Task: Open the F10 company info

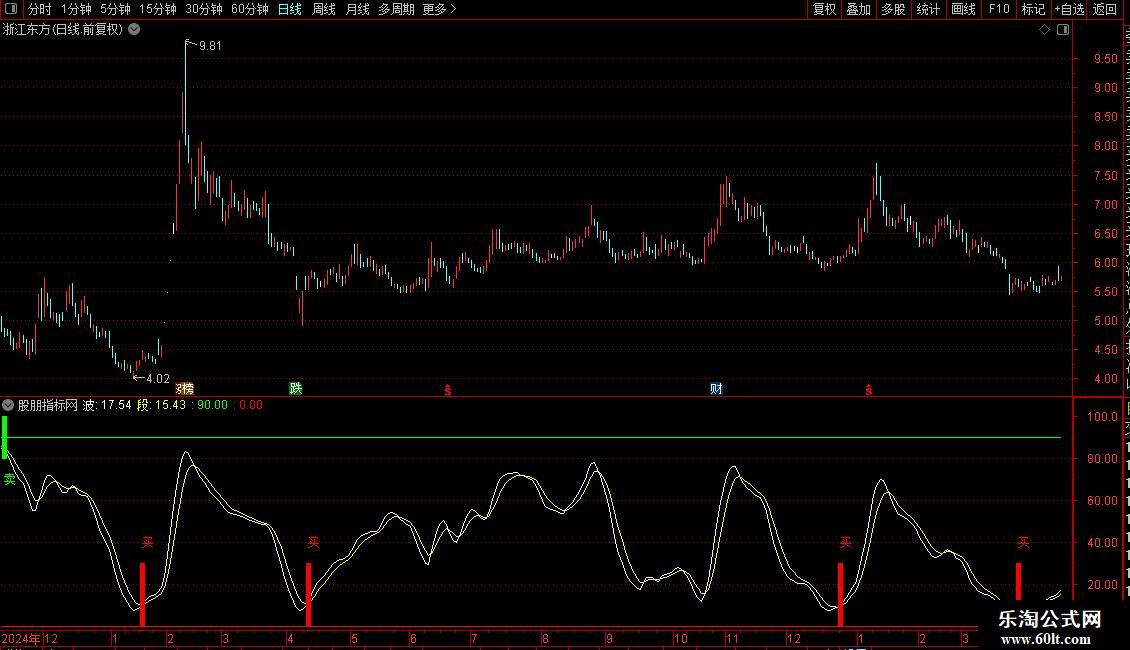Action: (999, 9)
